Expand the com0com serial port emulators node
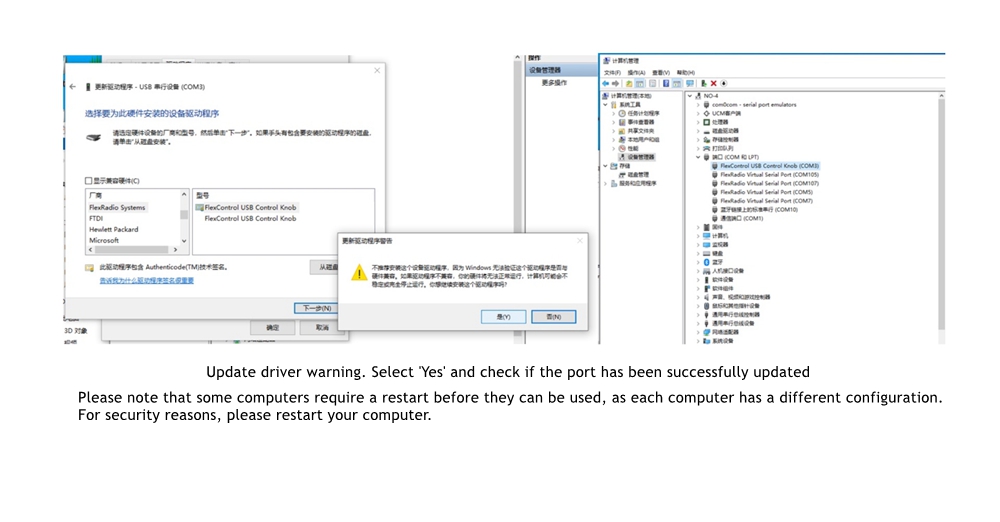The width and height of the screenshot is (1000, 522). click(x=697, y=105)
